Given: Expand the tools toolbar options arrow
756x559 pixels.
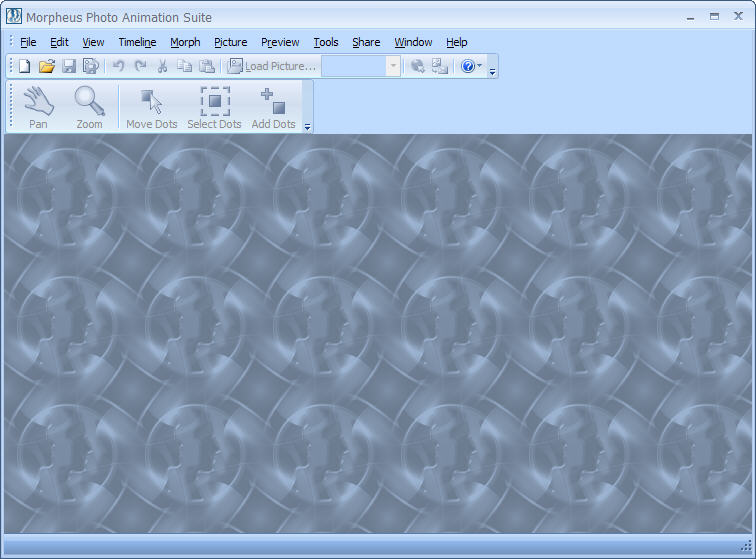Looking at the screenshot, I should coord(308,127).
